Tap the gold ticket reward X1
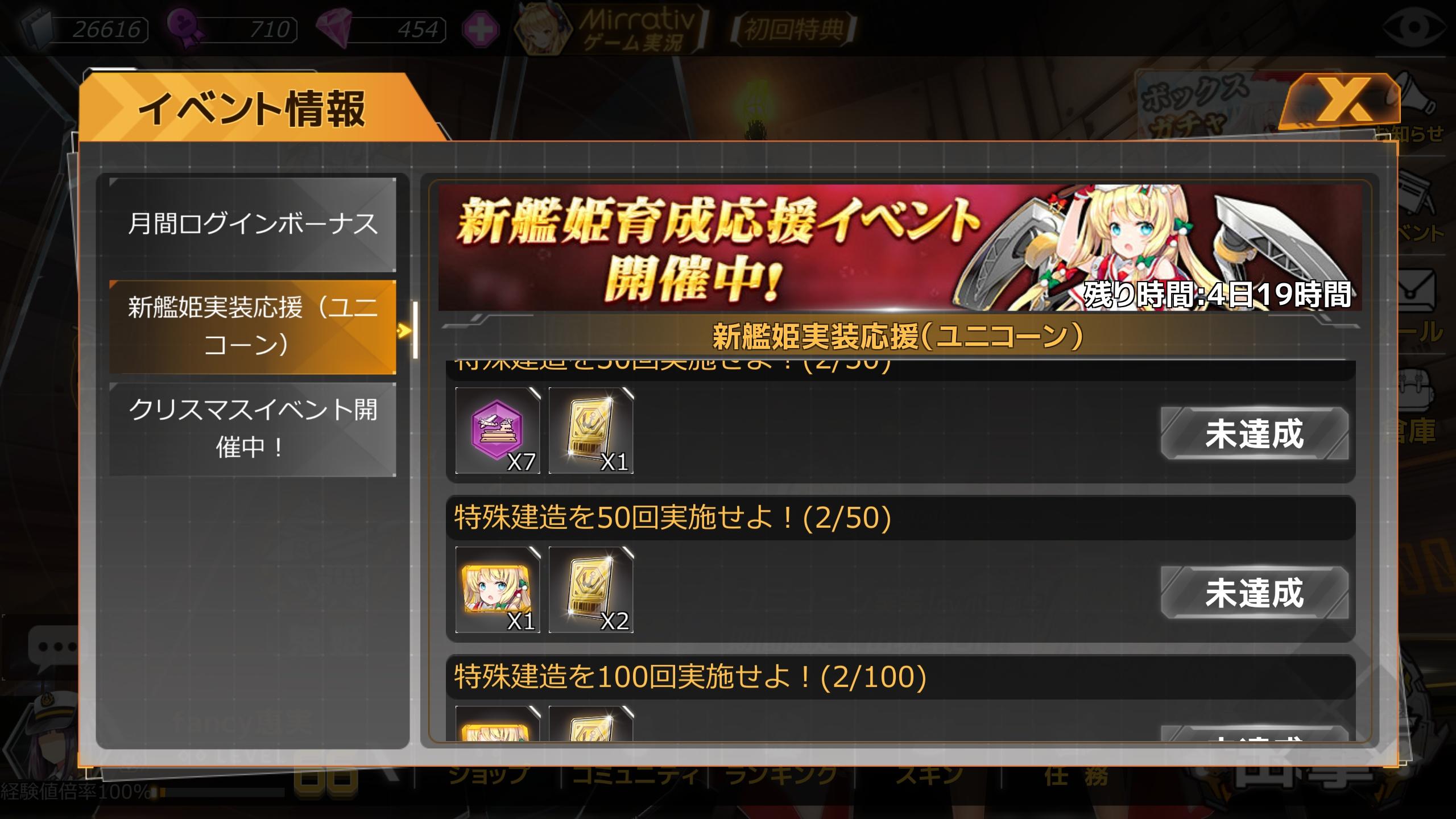Viewport: 1456px width, 819px height. click(591, 431)
